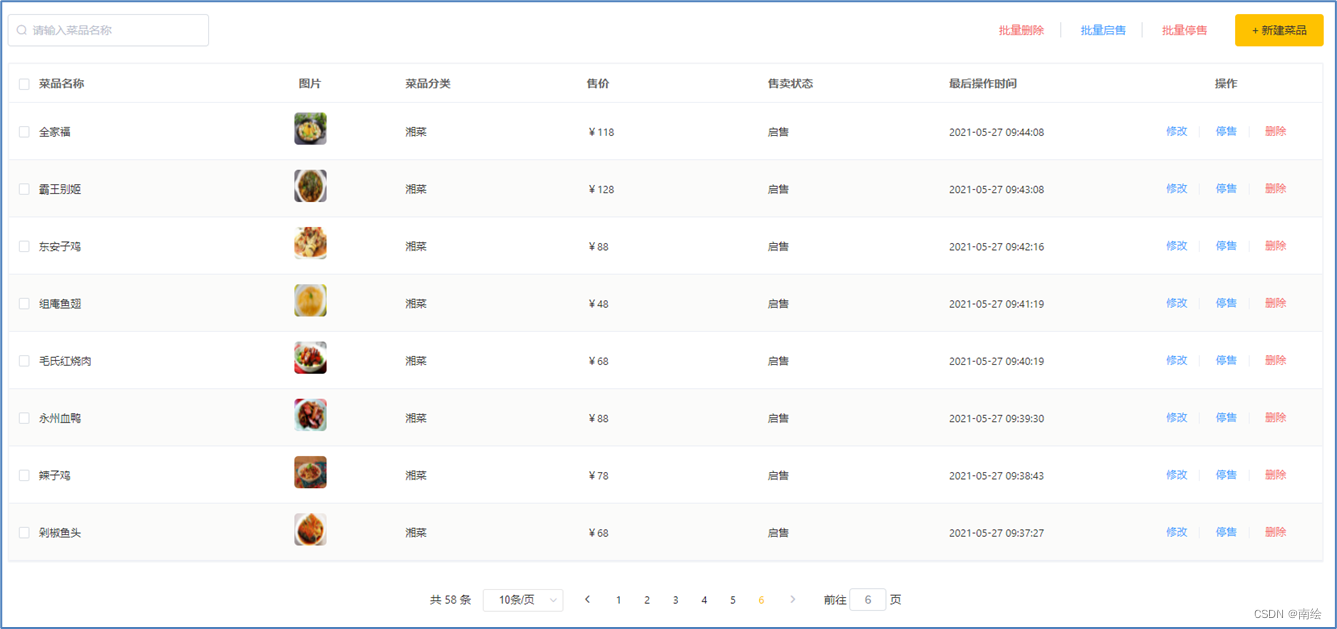
Task: Delete the 毛氏红烧肉 dish
Action: tap(1275, 360)
